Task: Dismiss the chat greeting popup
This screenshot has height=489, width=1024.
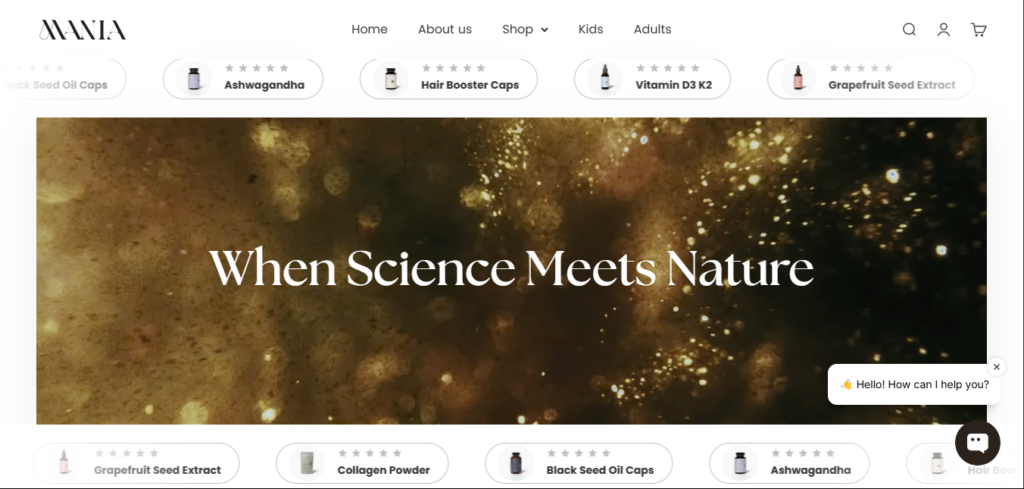Action: pos(997,367)
